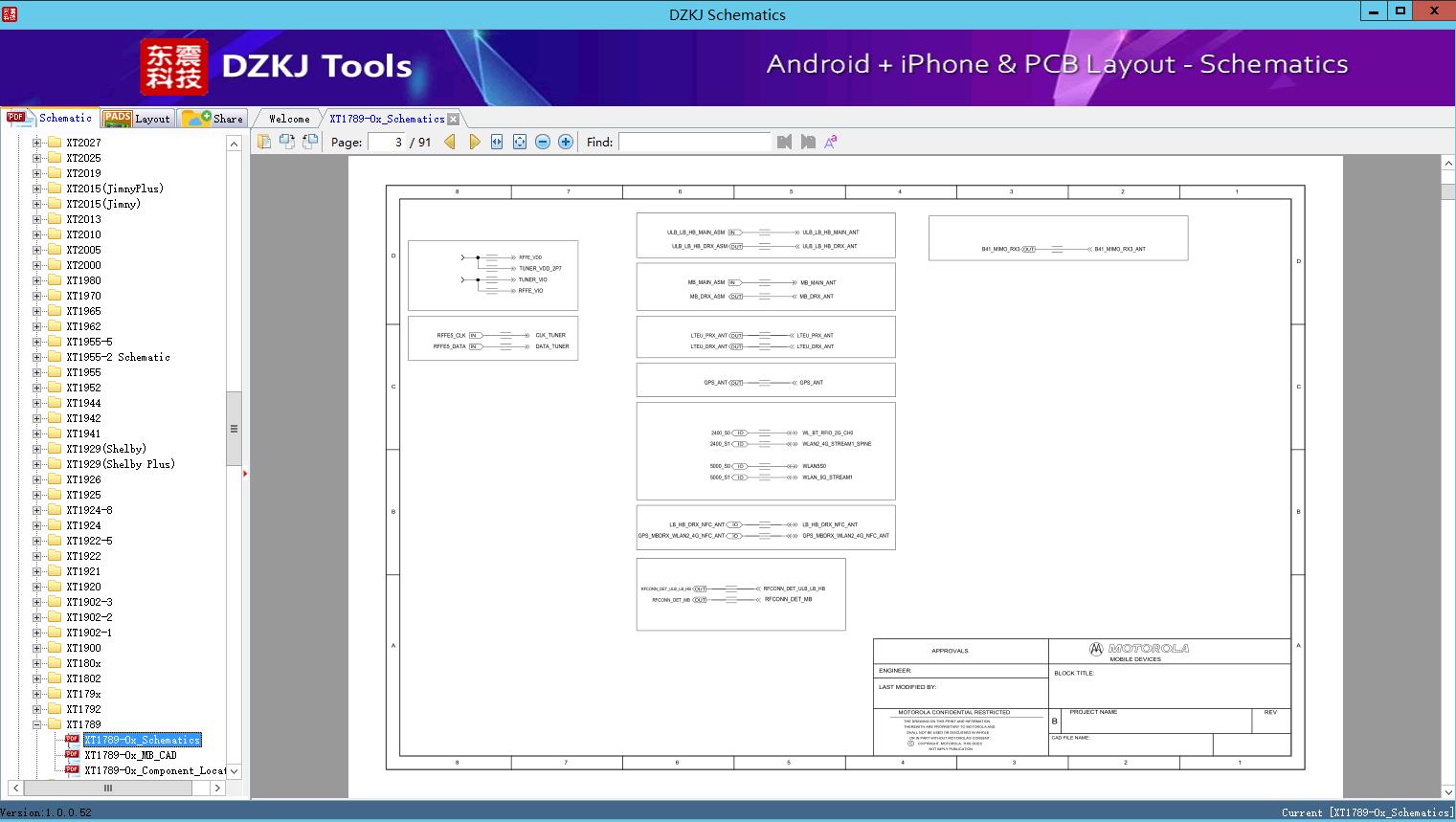
Task: Open the XT1789-Ox_Schematics PDF file
Action: (142, 740)
